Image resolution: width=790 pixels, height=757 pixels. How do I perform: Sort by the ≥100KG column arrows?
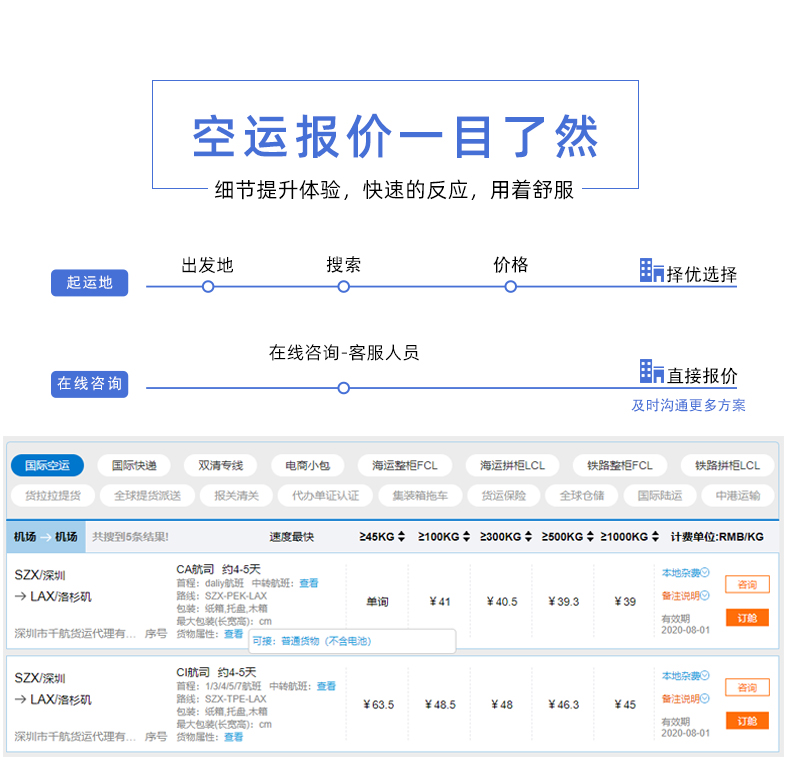pos(462,537)
